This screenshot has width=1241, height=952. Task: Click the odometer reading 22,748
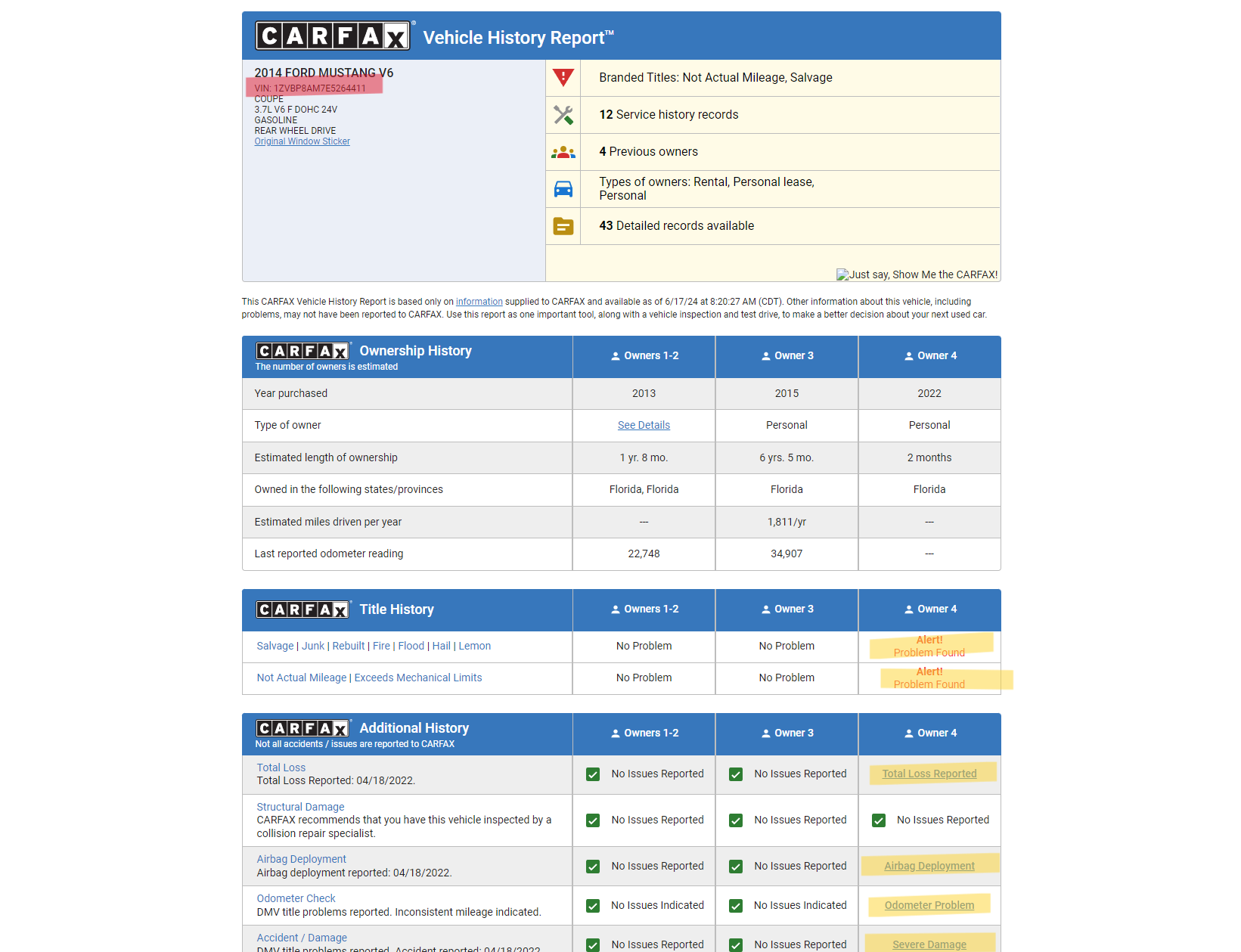[x=644, y=554]
